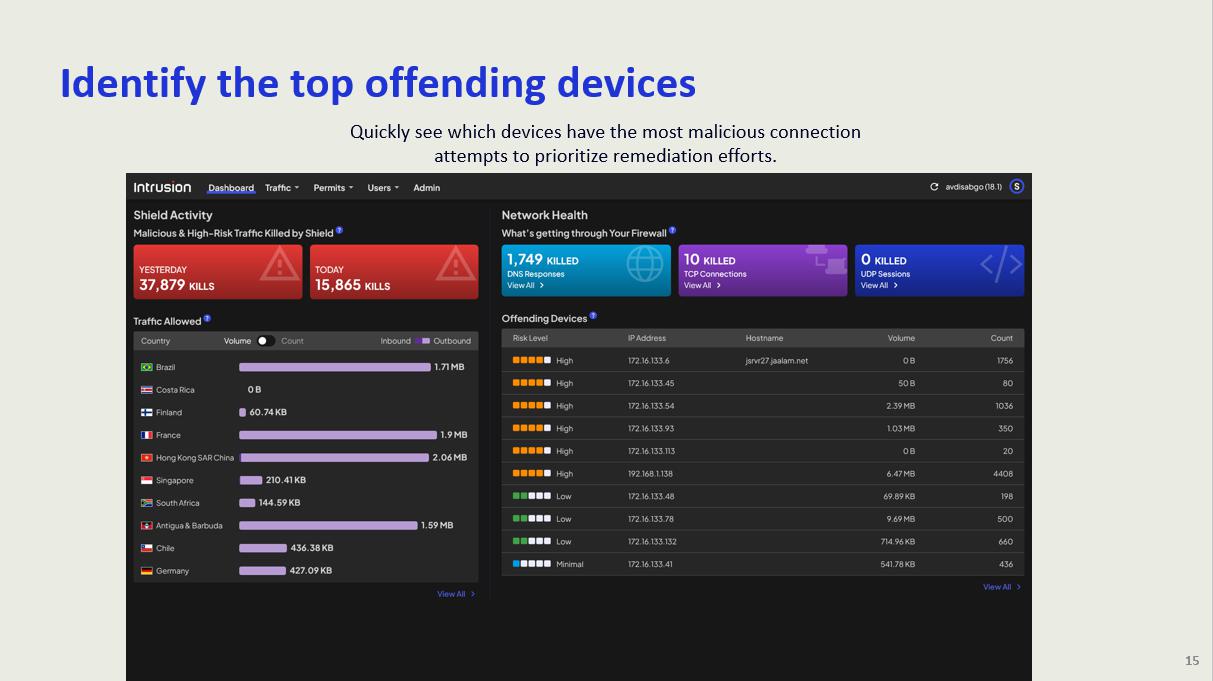Click the Hong Kong SAR China flag icon
The image size is (1213, 681).
tap(147, 458)
